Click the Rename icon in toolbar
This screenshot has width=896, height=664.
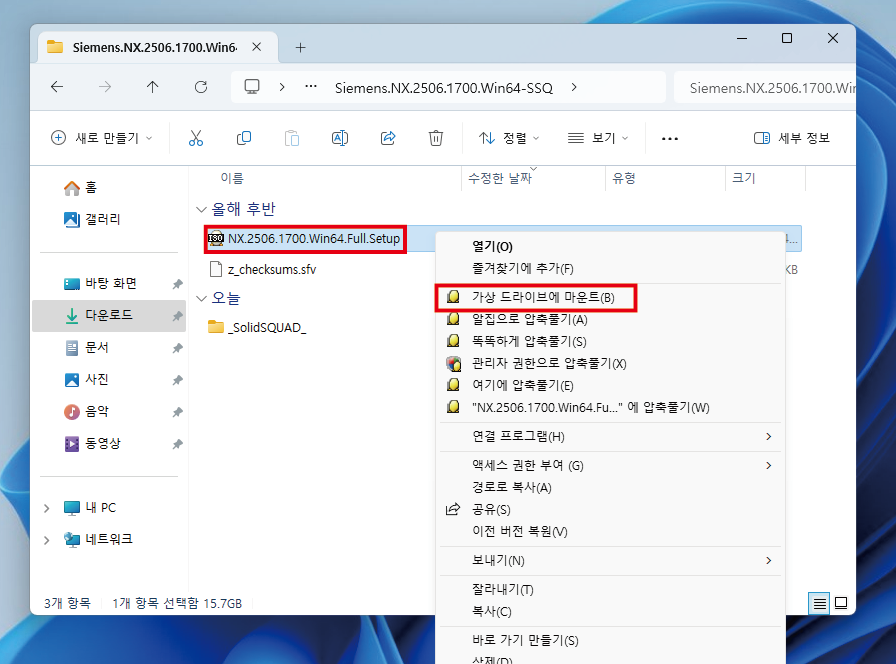click(340, 138)
